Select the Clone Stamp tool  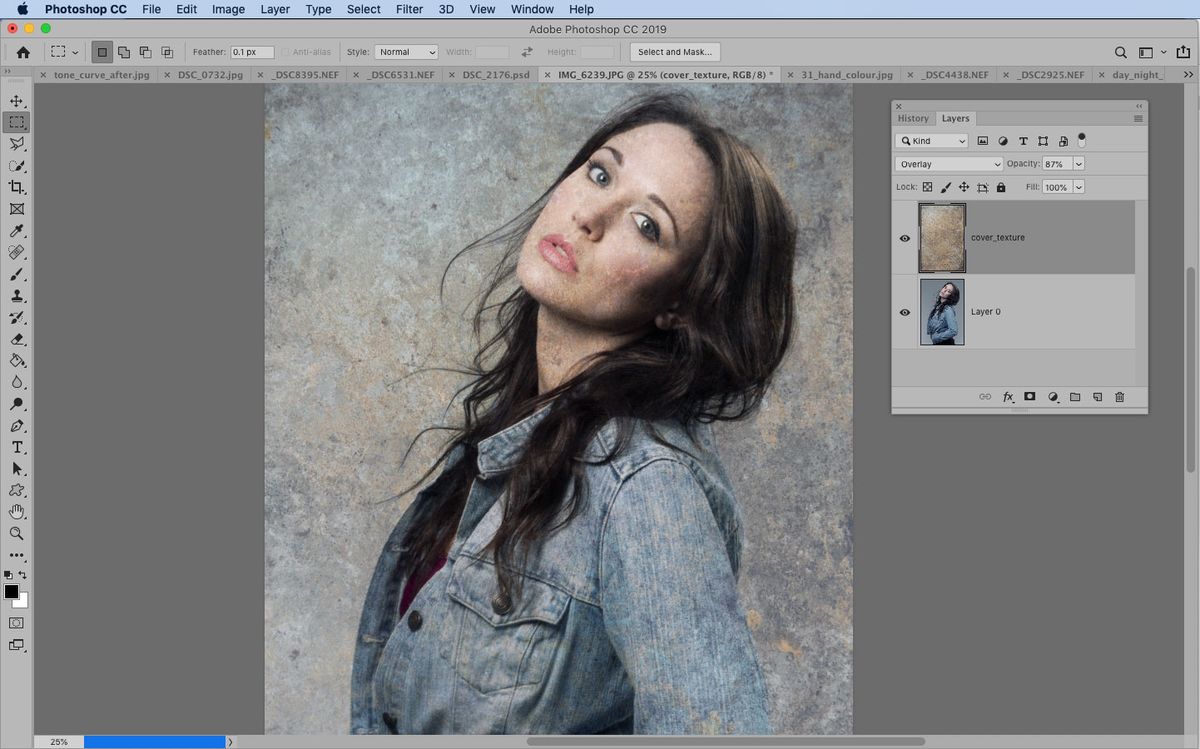pyautogui.click(x=17, y=296)
